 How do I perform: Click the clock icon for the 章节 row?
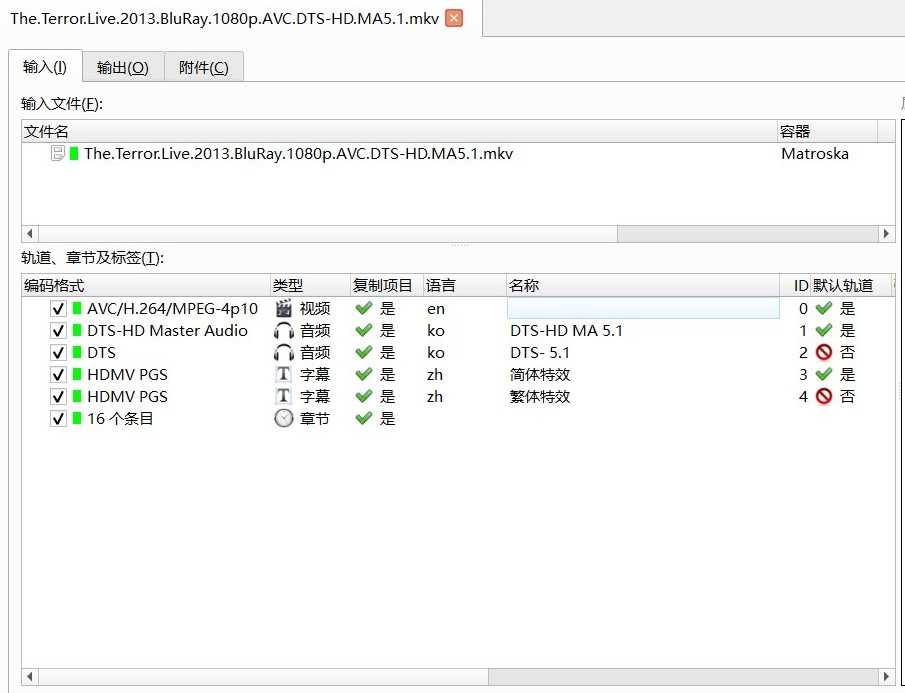[x=283, y=418]
